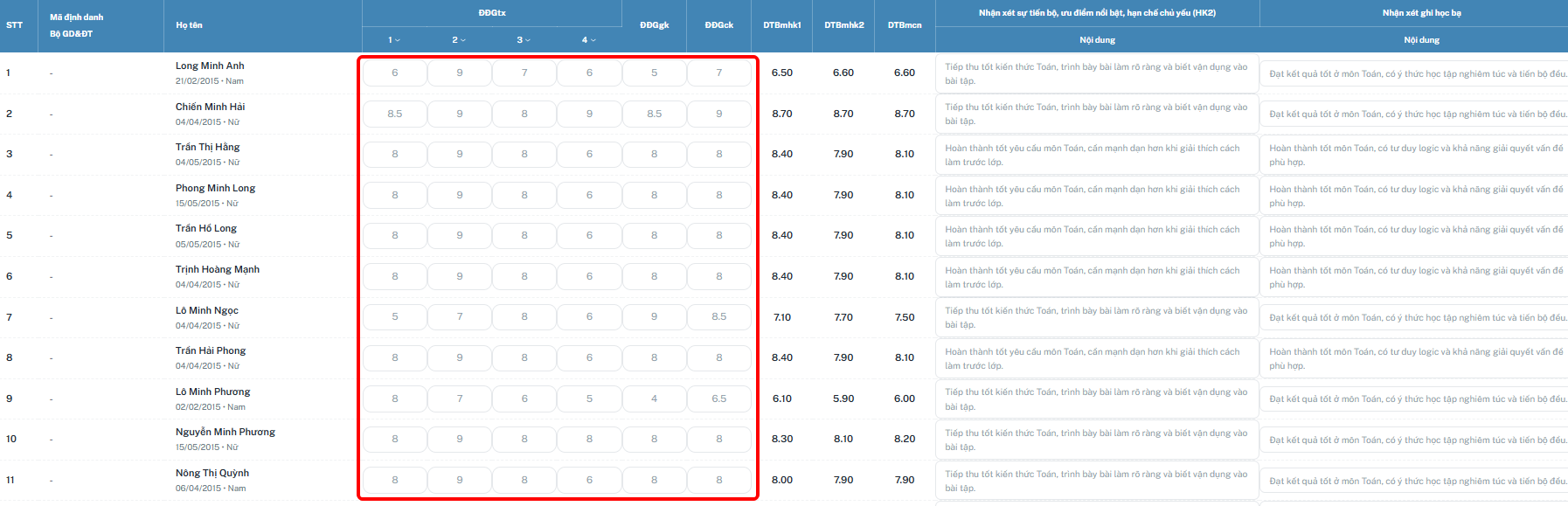Click the Nhận xét sự tiến bộ HK2 header
The width and height of the screenshot is (1568, 506).
pos(1097,13)
